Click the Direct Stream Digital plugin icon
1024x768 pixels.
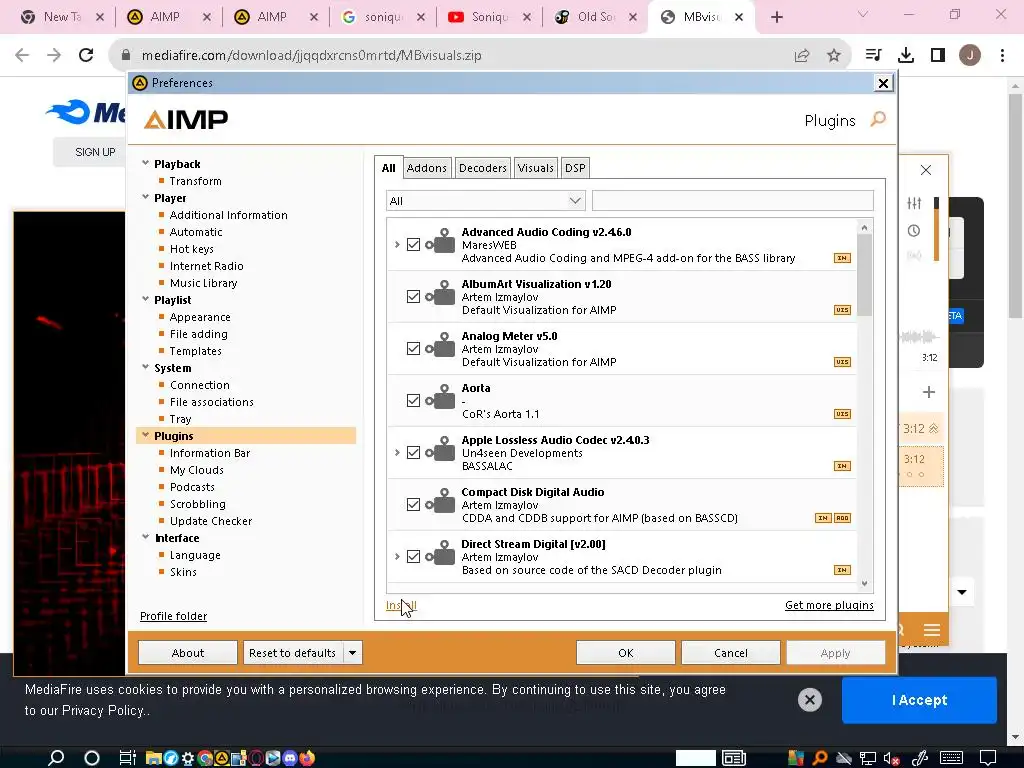pos(441,554)
